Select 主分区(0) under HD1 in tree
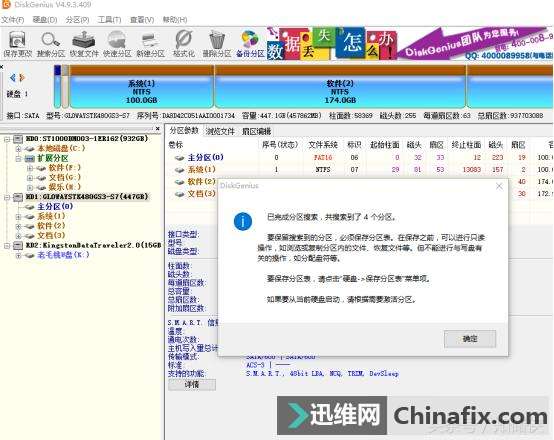554x440 pixels. (55, 207)
